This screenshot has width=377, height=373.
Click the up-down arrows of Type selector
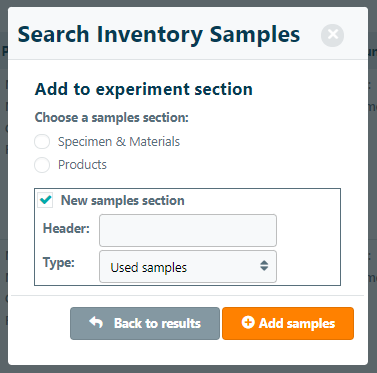(x=264, y=266)
